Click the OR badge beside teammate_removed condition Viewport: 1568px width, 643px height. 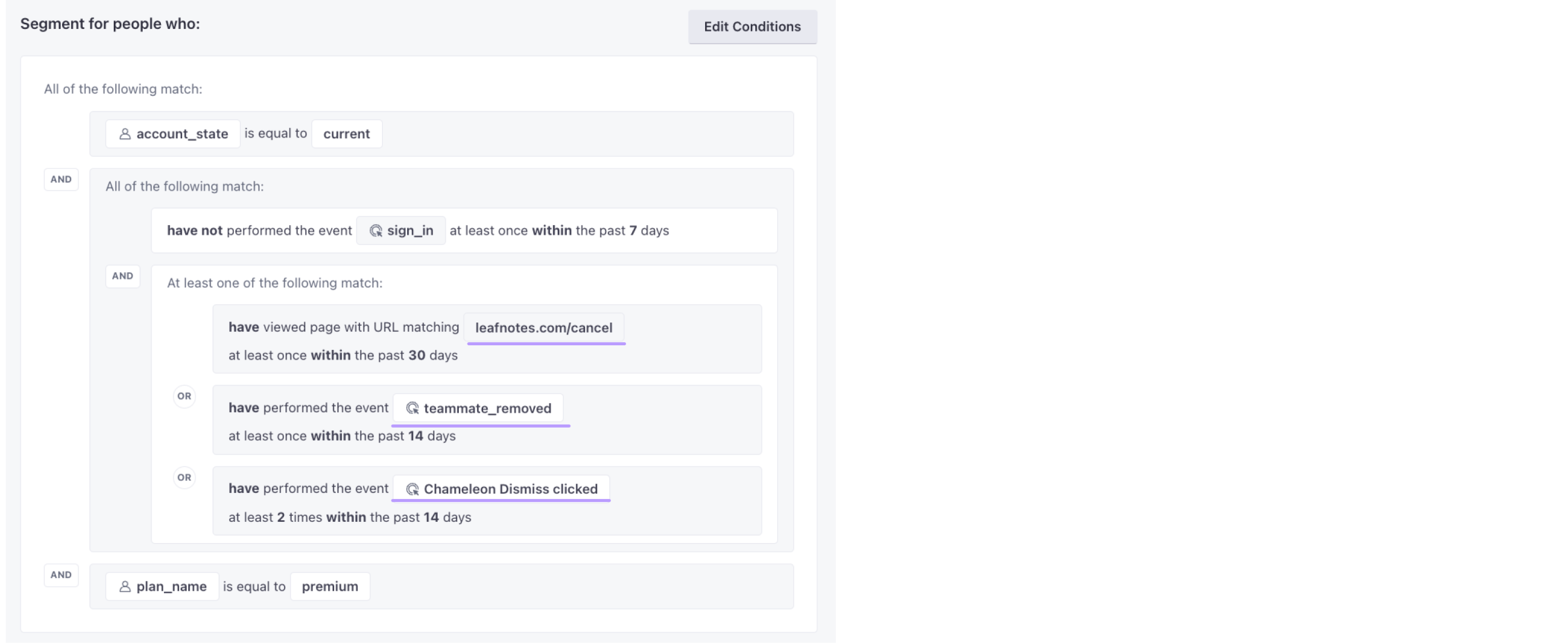(x=185, y=397)
